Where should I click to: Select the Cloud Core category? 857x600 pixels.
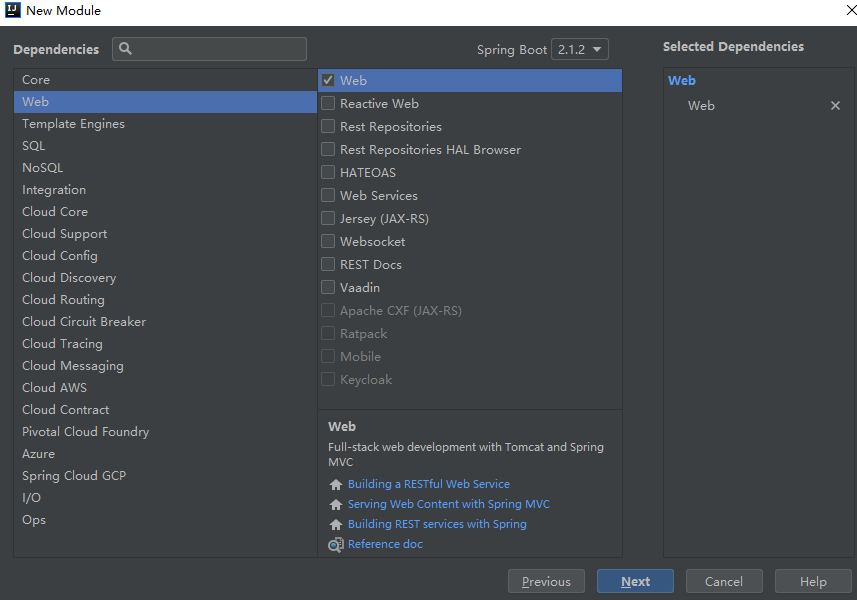tap(165, 211)
